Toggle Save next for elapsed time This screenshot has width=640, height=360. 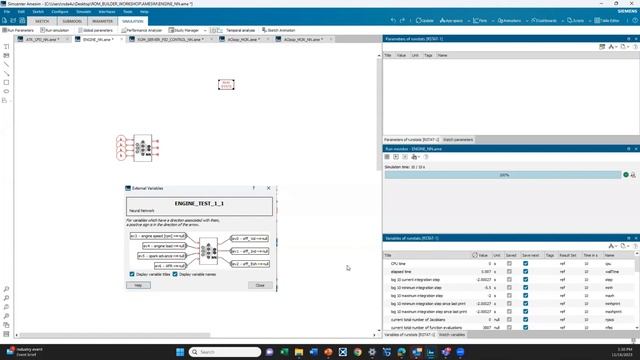(x=525, y=271)
